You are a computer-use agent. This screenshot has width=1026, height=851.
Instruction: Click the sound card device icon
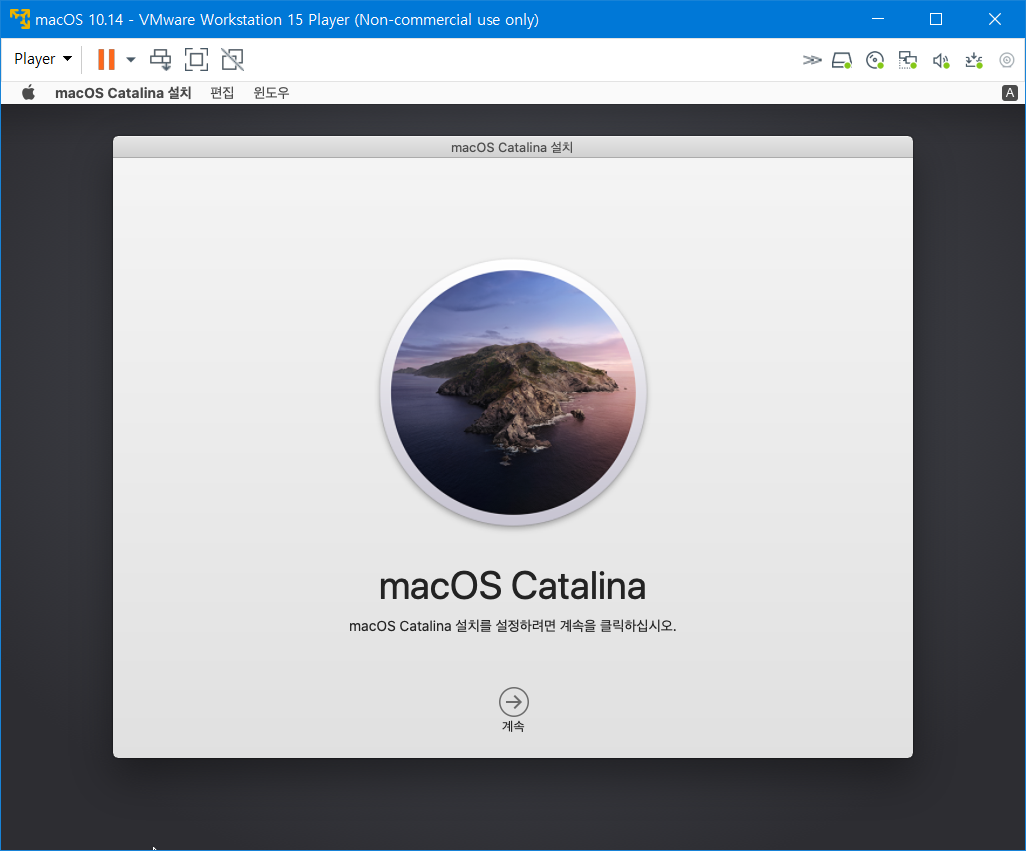[941, 61]
